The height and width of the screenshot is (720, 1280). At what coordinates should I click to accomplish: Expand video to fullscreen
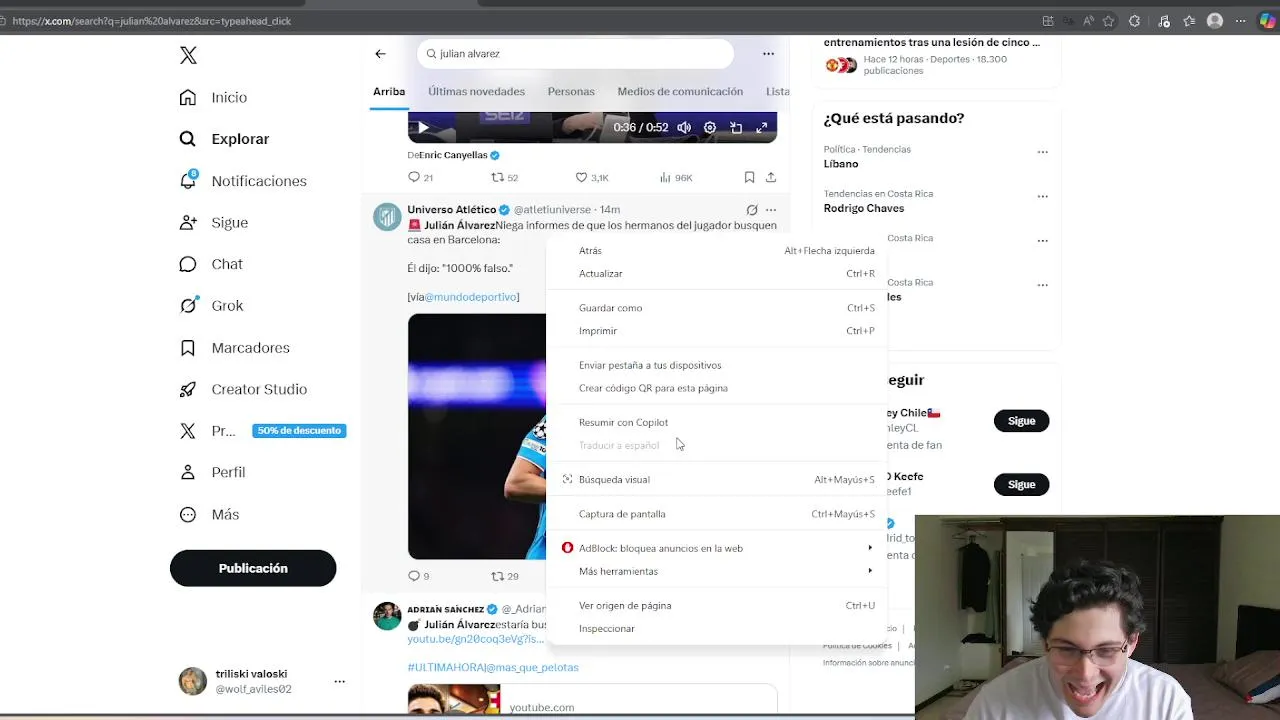762,127
